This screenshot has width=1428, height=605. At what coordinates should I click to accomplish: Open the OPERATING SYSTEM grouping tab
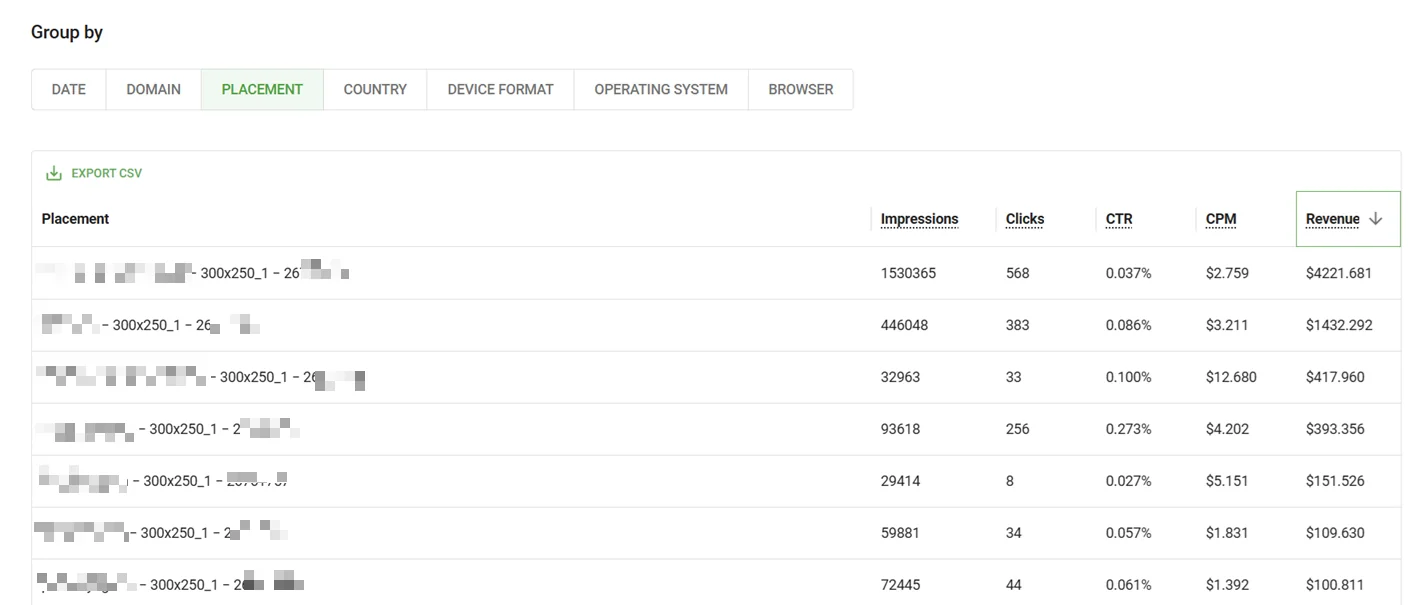click(660, 89)
